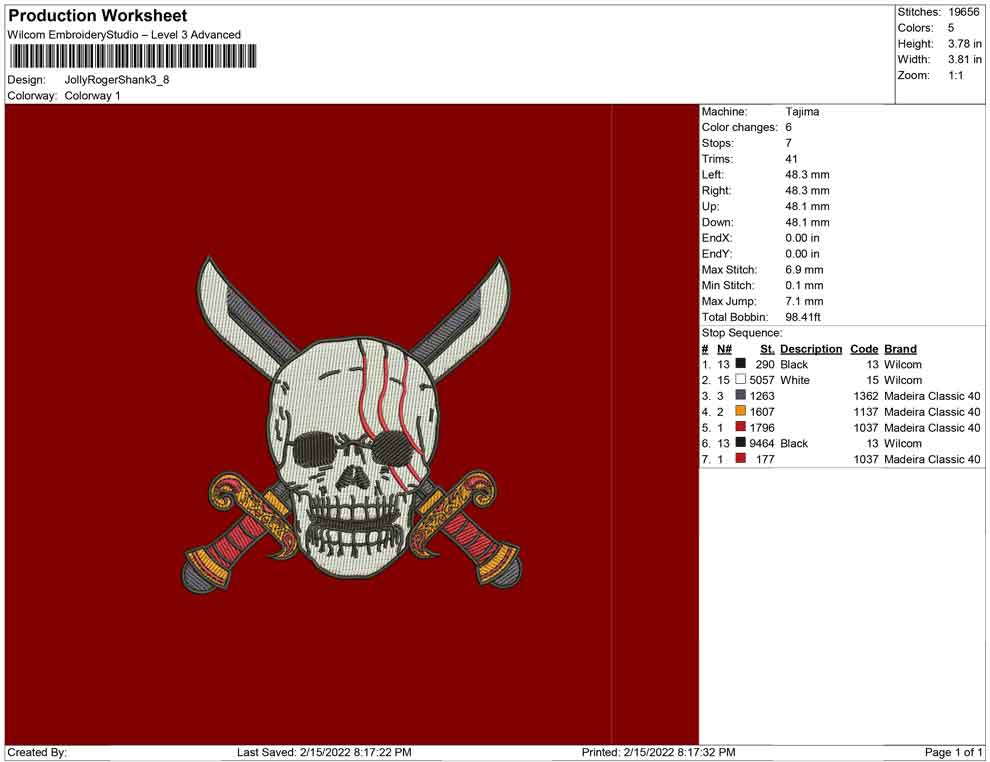This screenshot has width=990, height=762.
Task: Click the Description column header
Action: coord(811,349)
